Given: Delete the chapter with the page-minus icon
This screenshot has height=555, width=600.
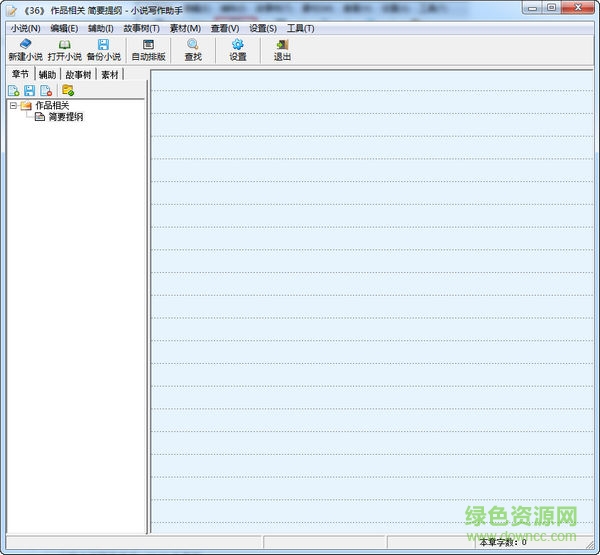Looking at the screenshot, I should (x=46, y=91).
